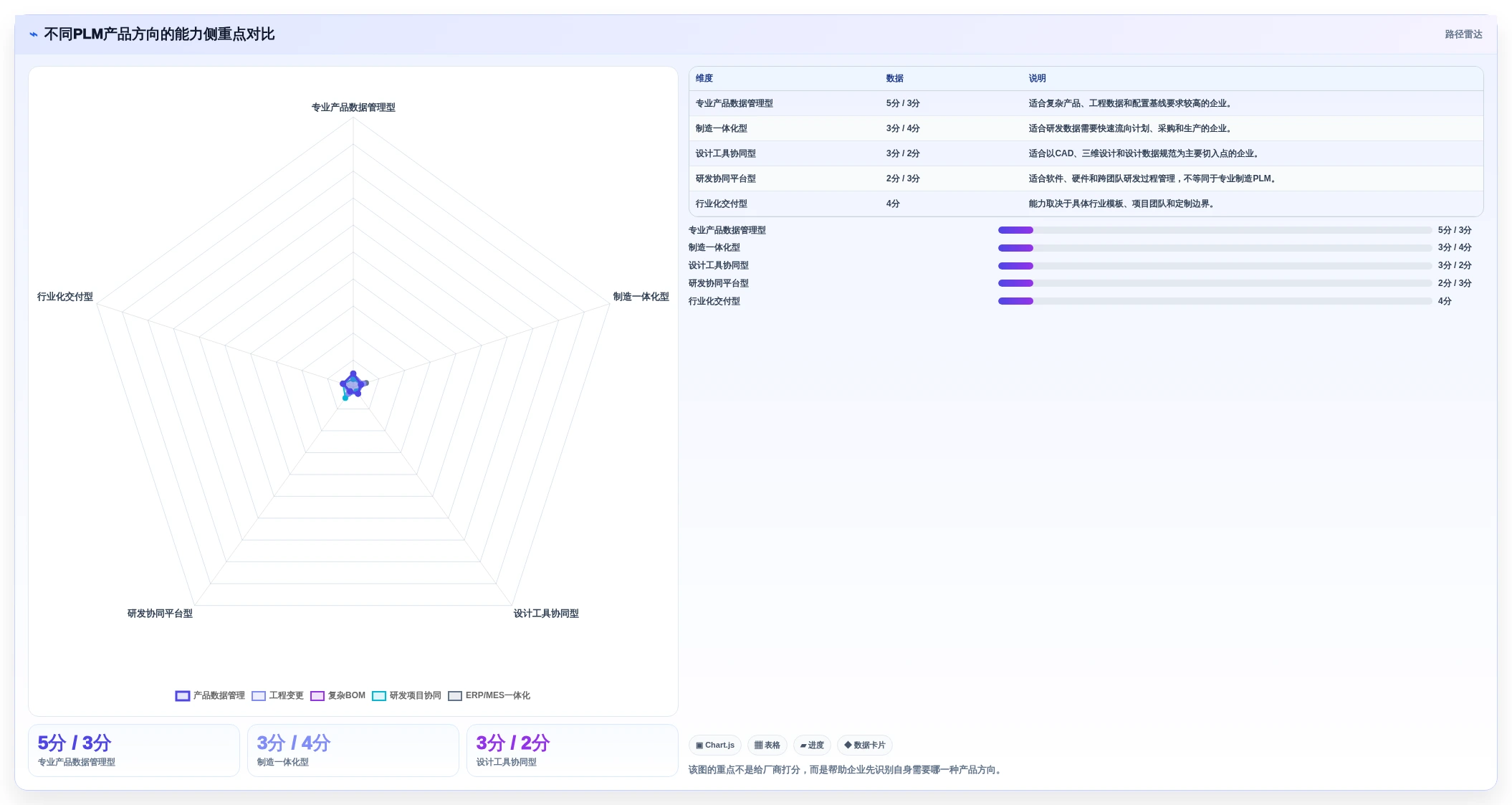Viewport: 1512px width, 805px height.
Task: Click the footnote starting 该图的重点不是给厂商打分
Action: click(x=846, y=770)
